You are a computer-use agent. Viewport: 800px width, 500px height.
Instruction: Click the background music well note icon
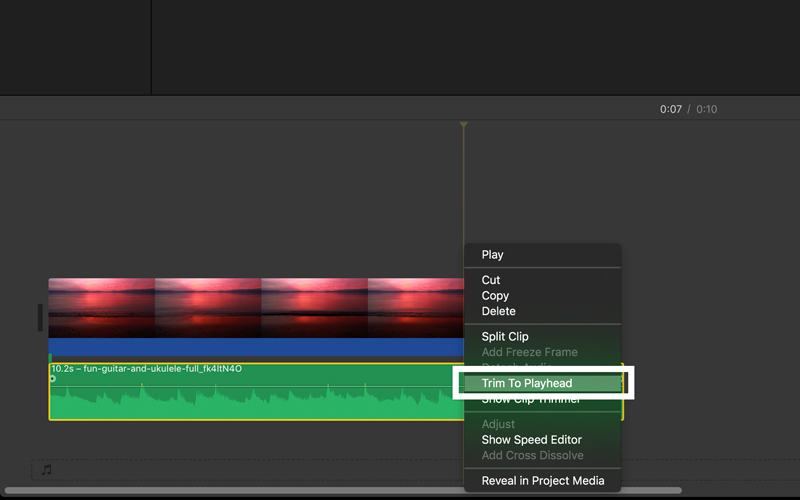(46, 470)
